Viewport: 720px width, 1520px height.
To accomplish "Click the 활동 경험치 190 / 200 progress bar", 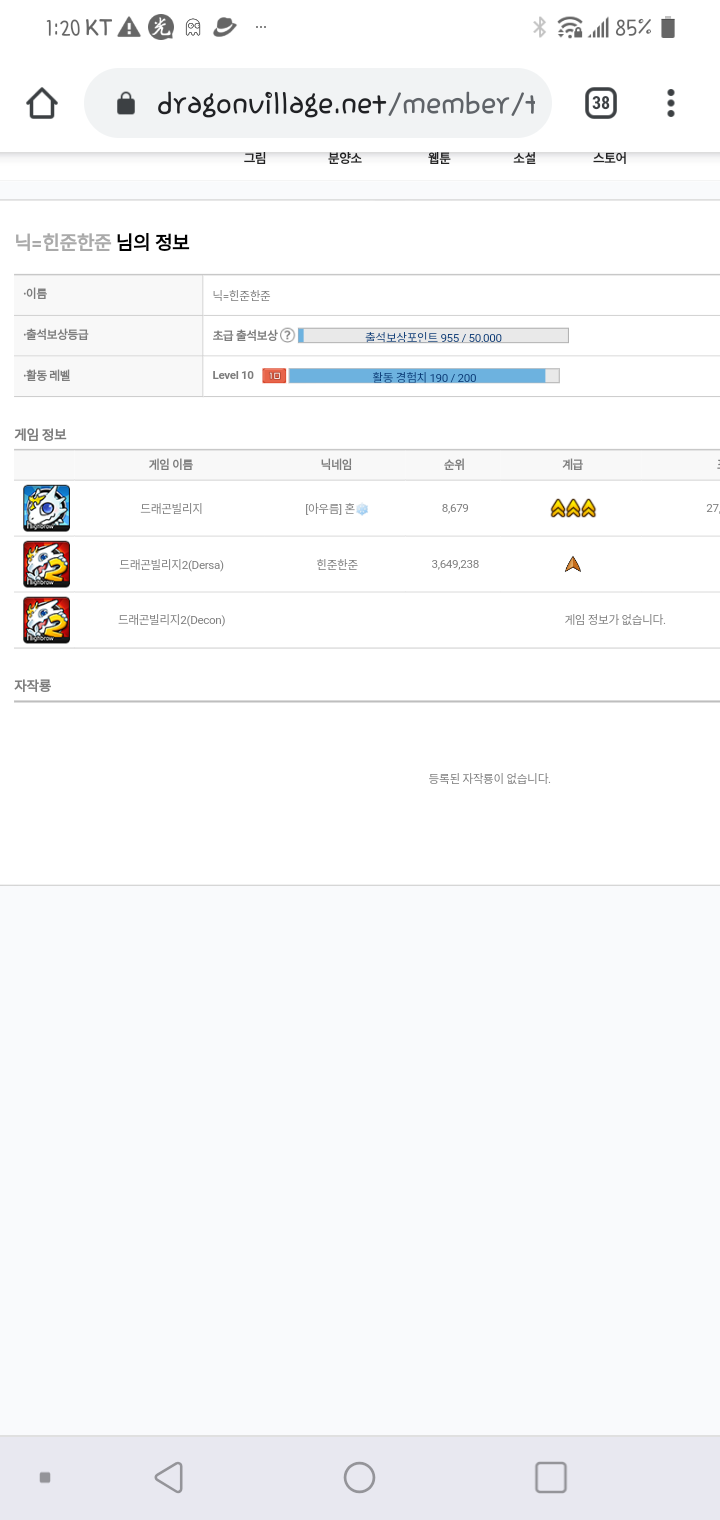I will [x=424, y=376].
